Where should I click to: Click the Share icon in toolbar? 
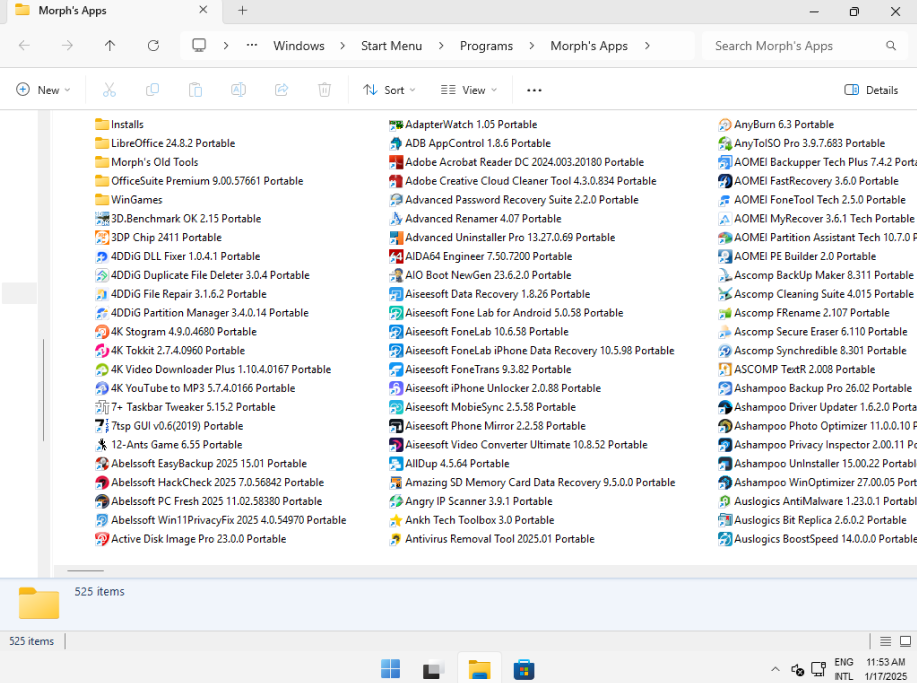click(x=281, y=90)
